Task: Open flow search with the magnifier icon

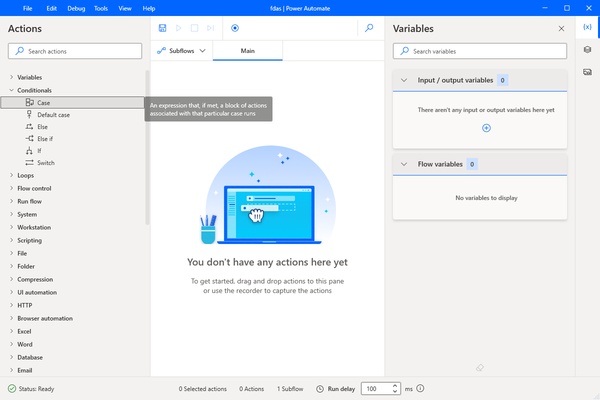Action: (x=369, y=28)
